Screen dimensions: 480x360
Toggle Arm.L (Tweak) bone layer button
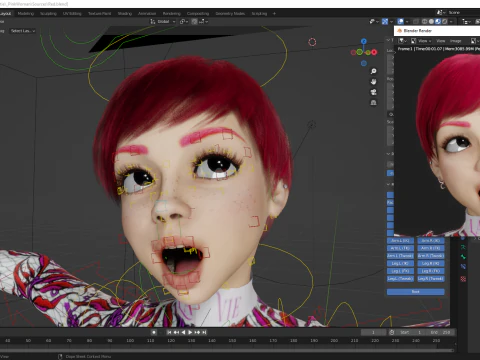click(x=400, y=256)
